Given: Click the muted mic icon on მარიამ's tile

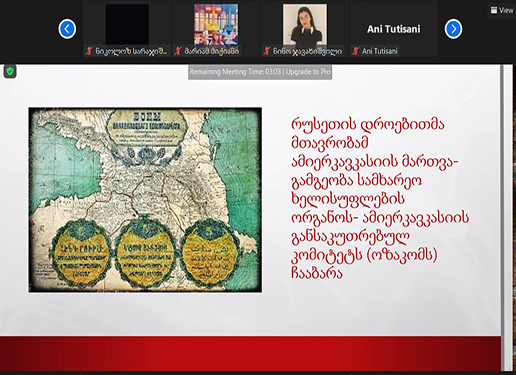Looking at the screenshot, I should tap(178, 51).
